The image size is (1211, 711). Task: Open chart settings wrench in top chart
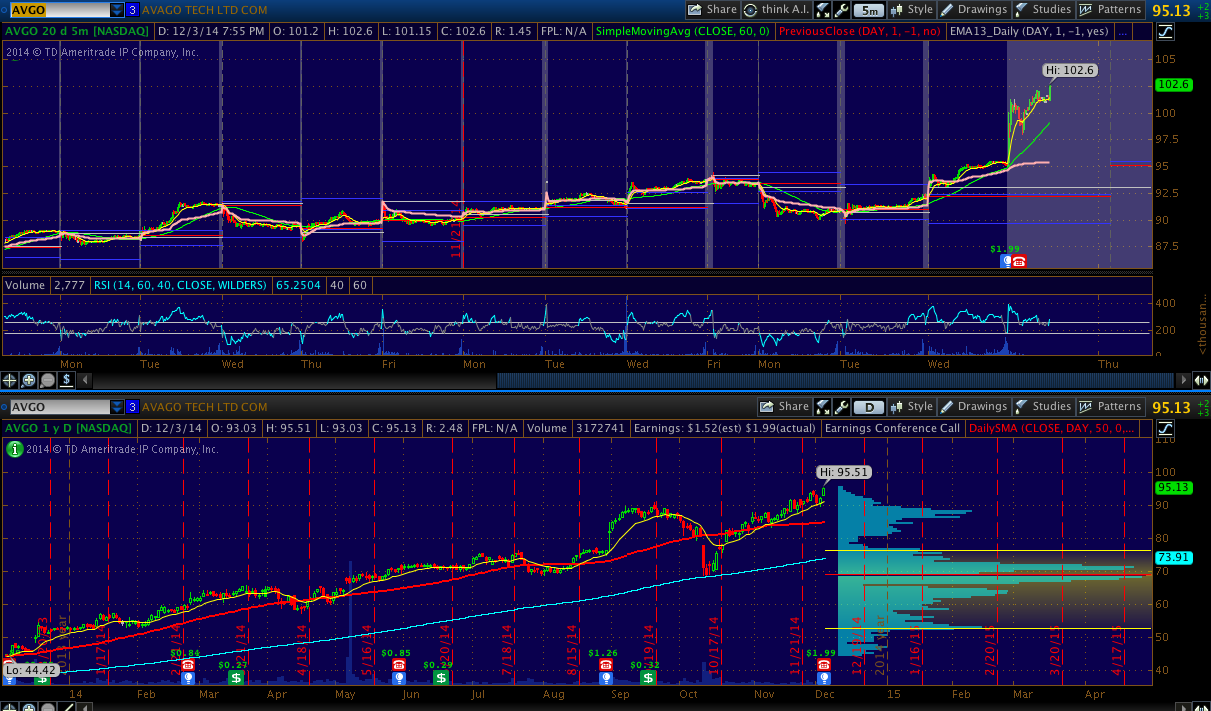[x=842, y=10]
